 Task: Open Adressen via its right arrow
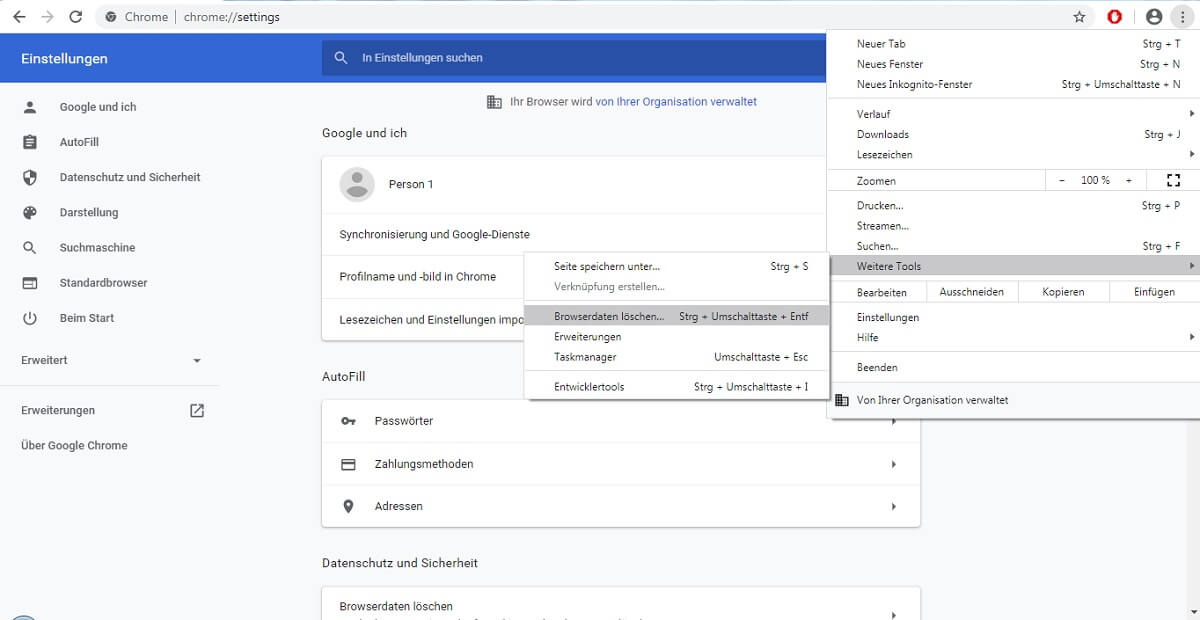point(894,507)
